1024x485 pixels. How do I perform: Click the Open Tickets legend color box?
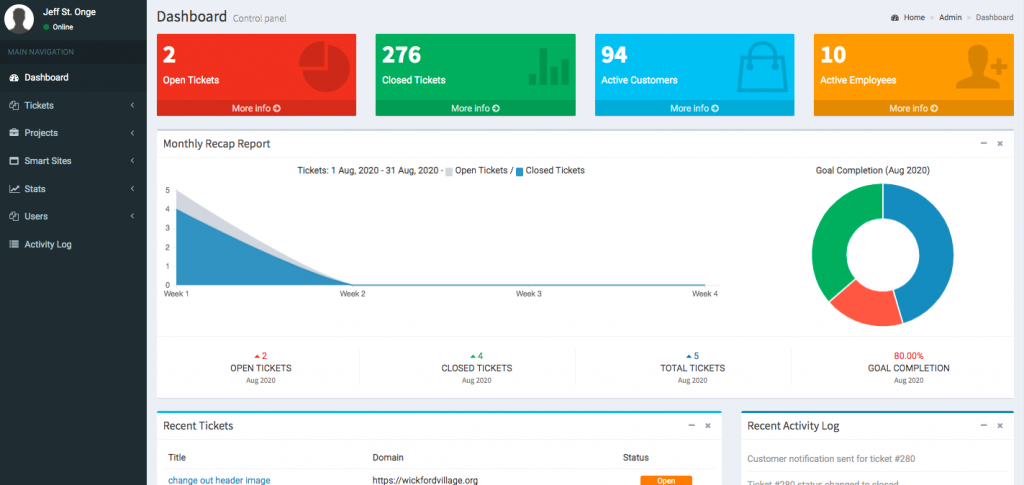tap(449, 172)
